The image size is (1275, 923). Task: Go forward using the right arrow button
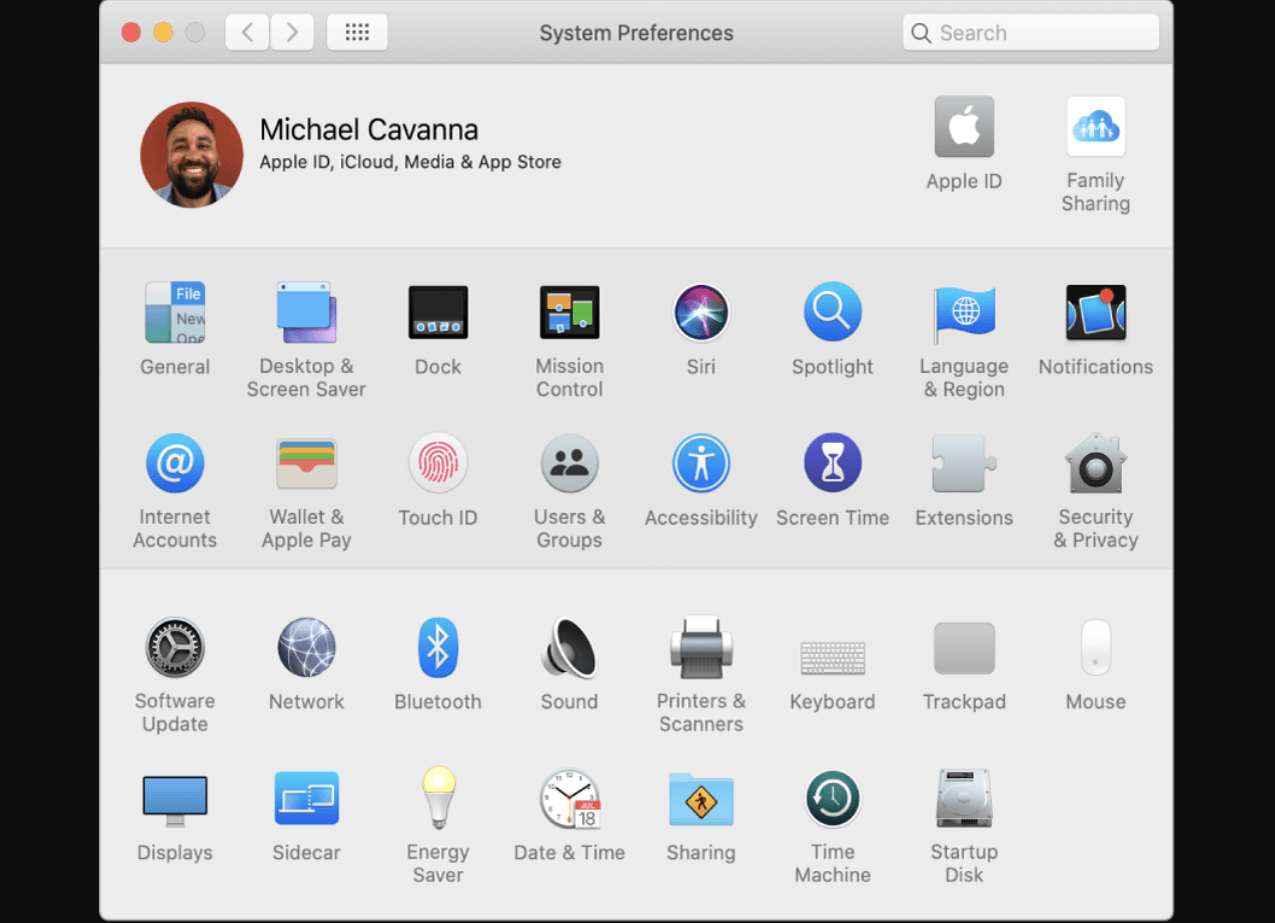click(x=292, y=33)
